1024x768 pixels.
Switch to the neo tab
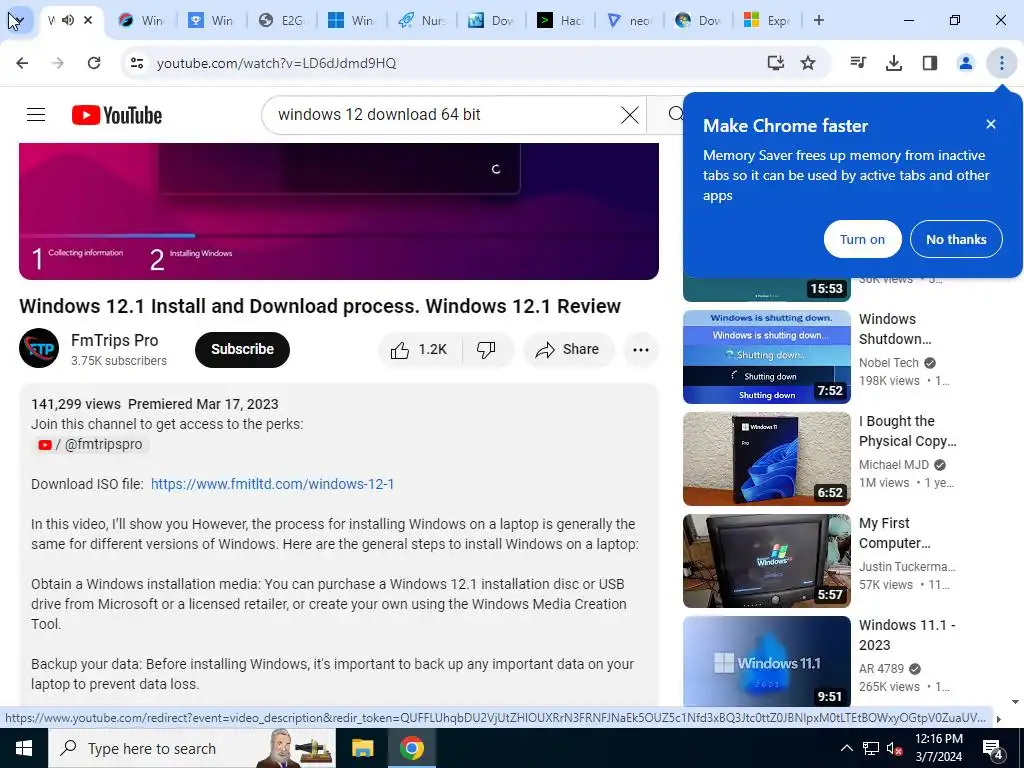pyautogui.click(x=630, y=20)
